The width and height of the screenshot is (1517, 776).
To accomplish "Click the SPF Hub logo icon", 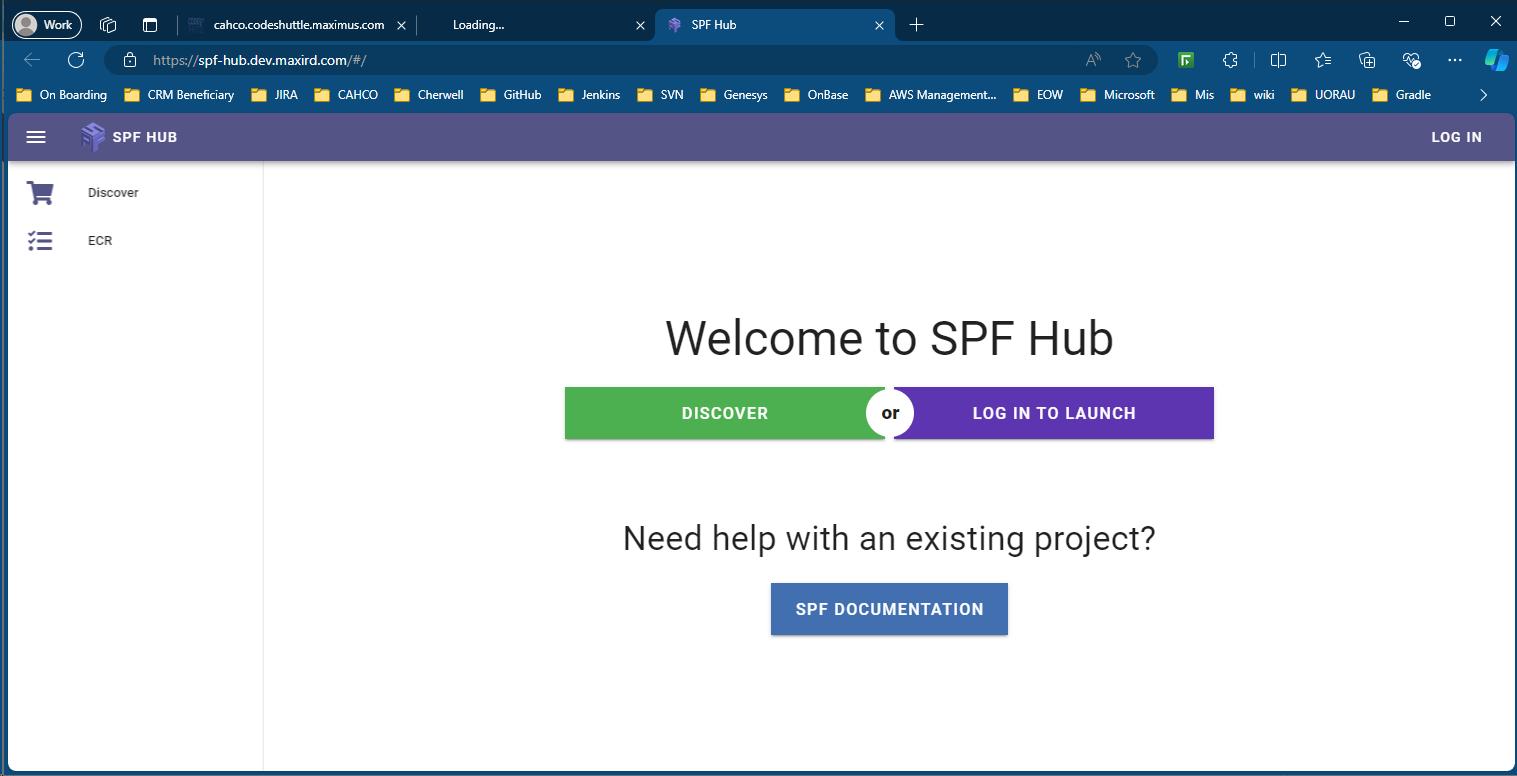I will pyautogui.click(x=92, y=137).
